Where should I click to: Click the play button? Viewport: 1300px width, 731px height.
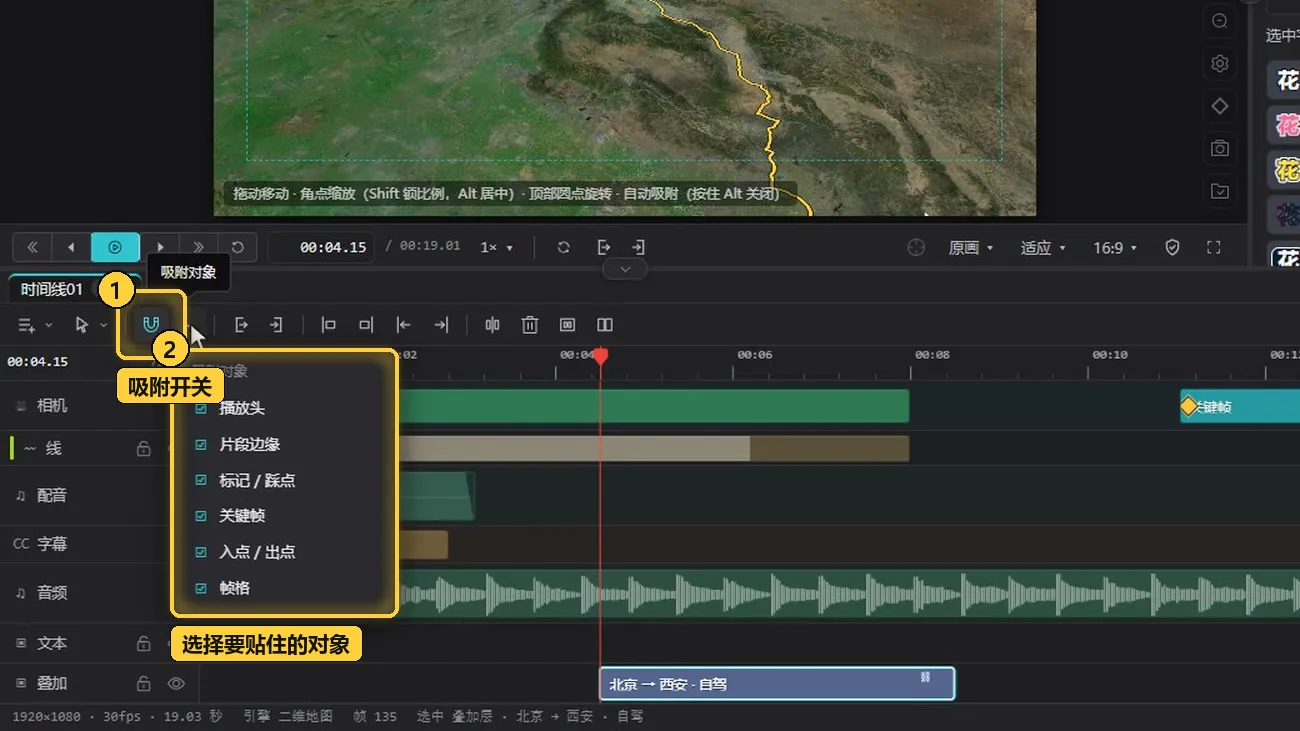tap(115, 247)
